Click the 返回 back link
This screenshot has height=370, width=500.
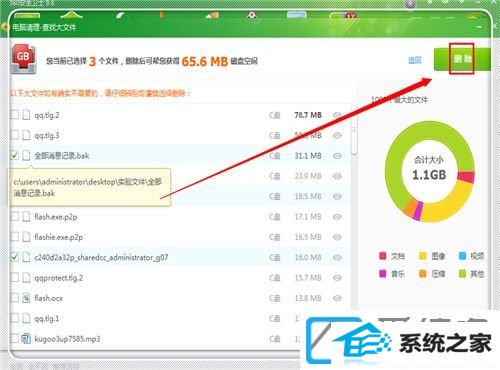coord(414,60)
